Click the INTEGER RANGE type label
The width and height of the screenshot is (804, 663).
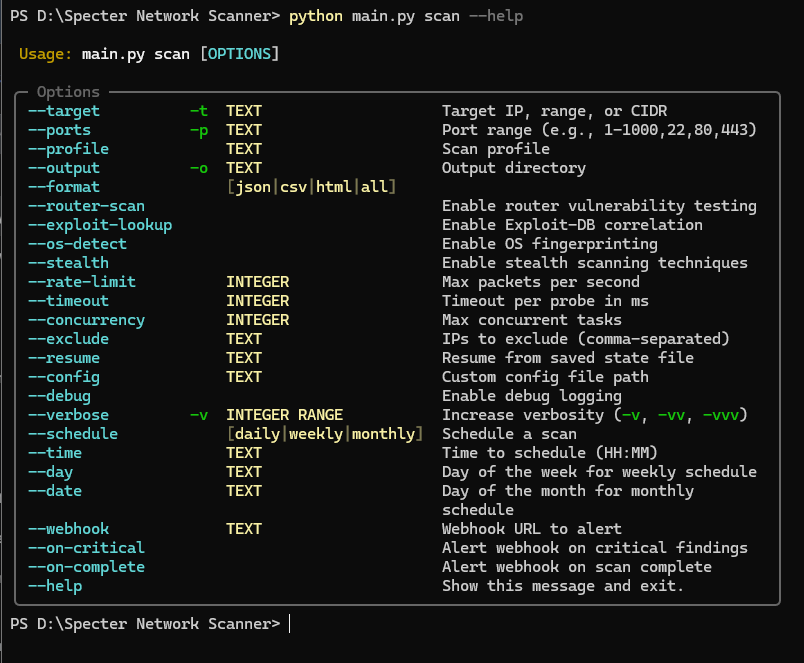pos(285,415)
